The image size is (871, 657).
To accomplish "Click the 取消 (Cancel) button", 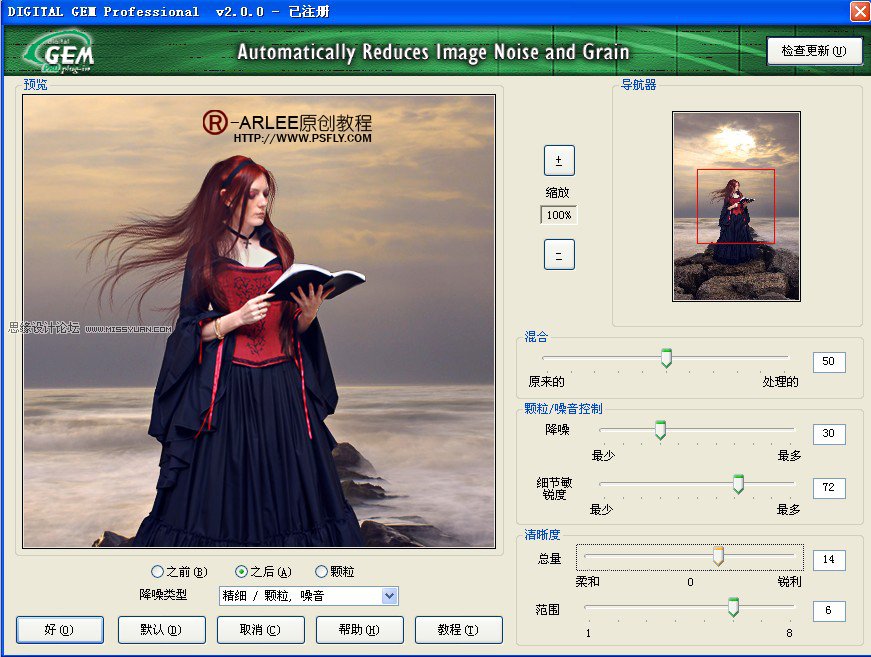I will 260,630.
